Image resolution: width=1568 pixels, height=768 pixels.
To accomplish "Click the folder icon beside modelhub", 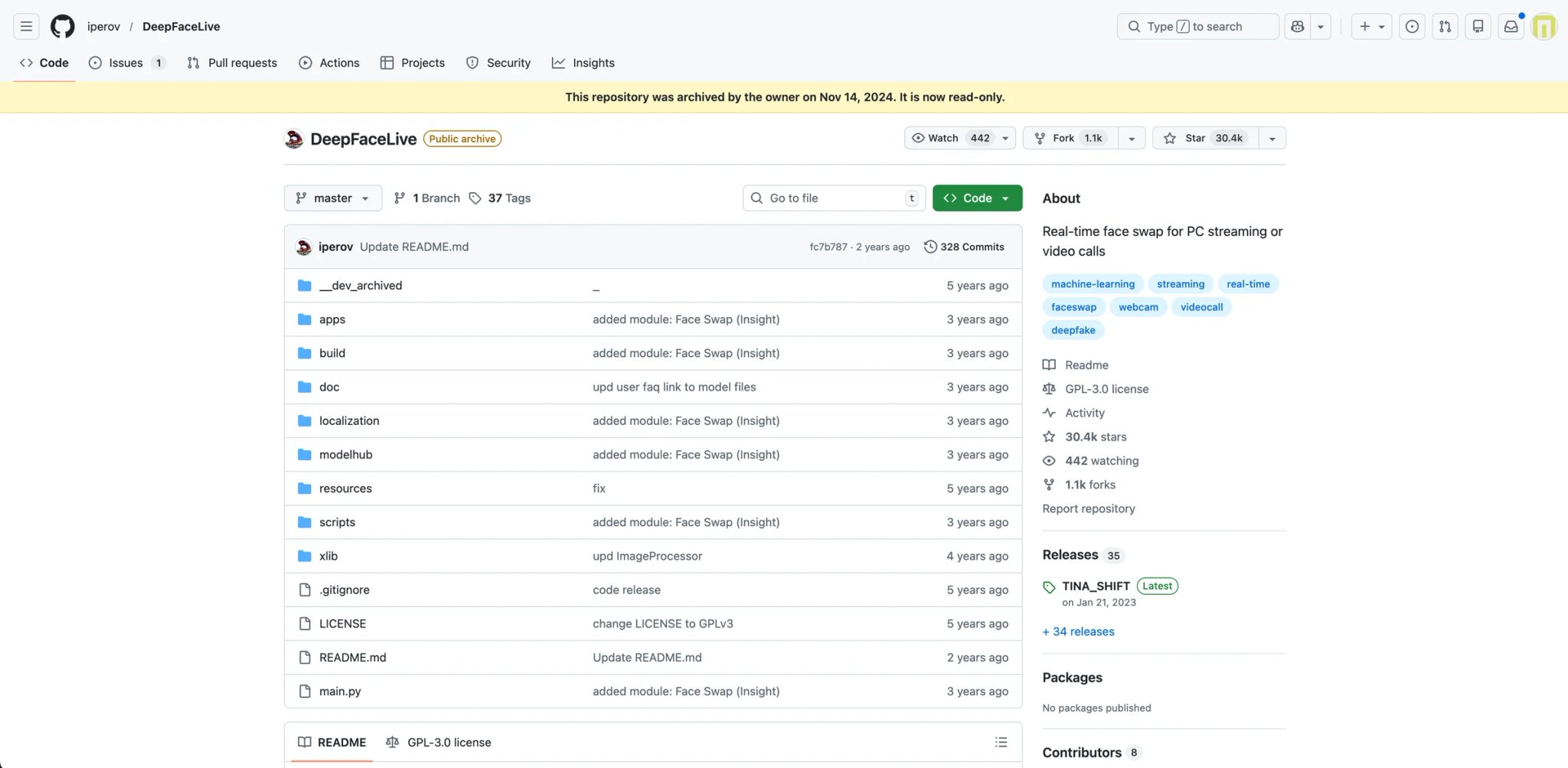I will pos(305,454).
